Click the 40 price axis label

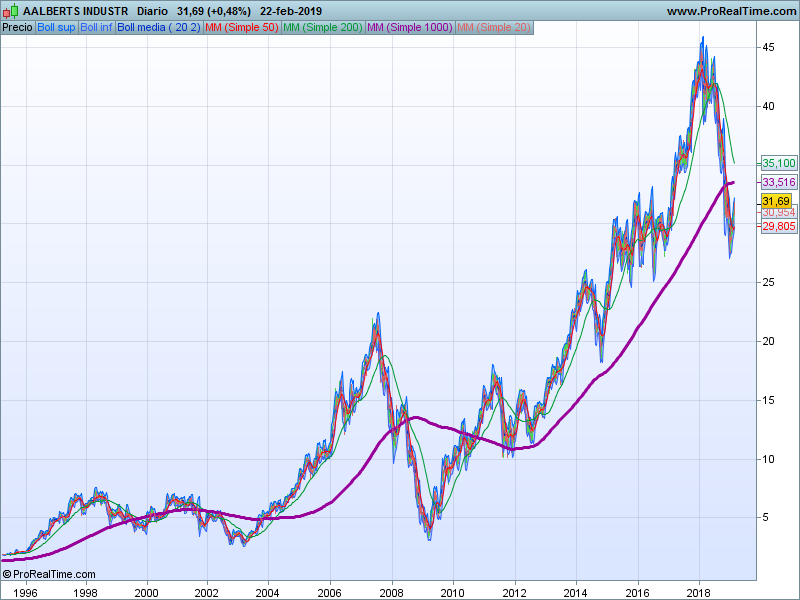tap(768, 106)
